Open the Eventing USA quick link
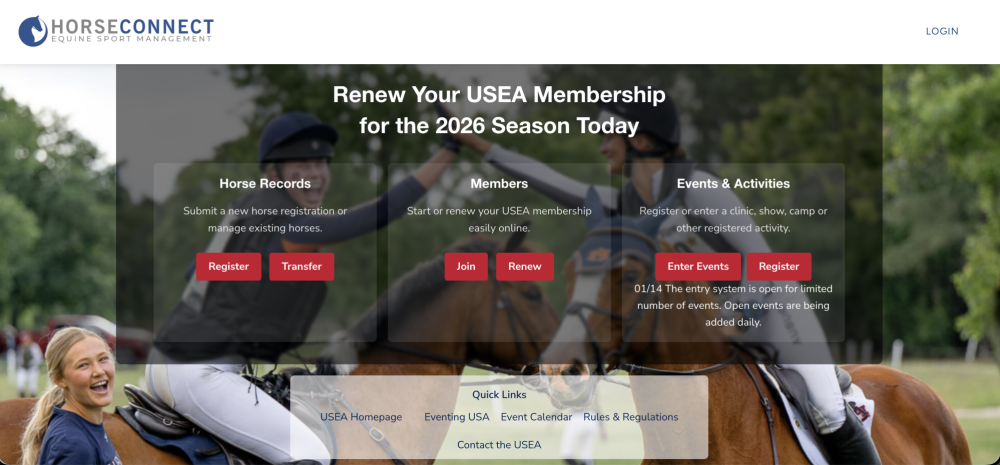 [x=457, y=417]
